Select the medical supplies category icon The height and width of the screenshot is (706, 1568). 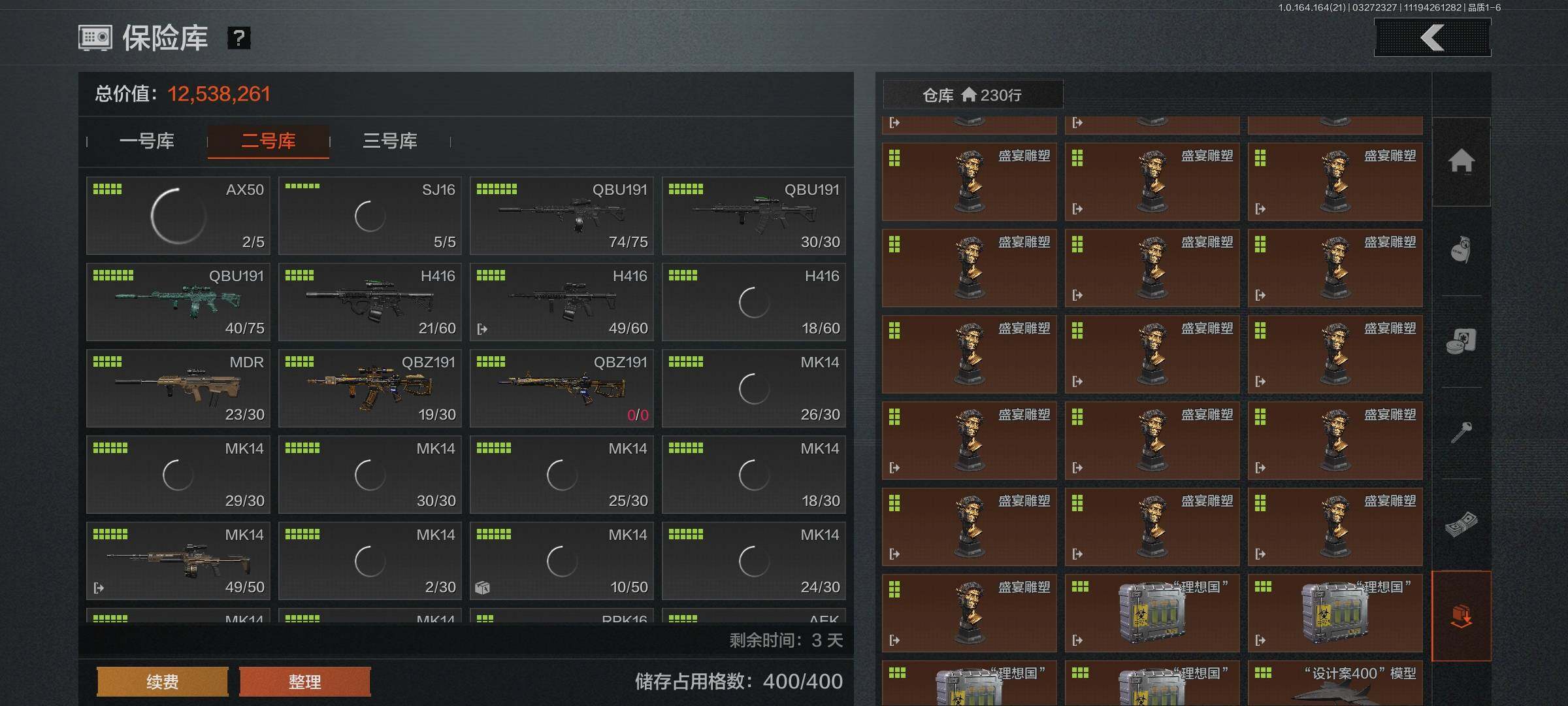pos(1461,341)
